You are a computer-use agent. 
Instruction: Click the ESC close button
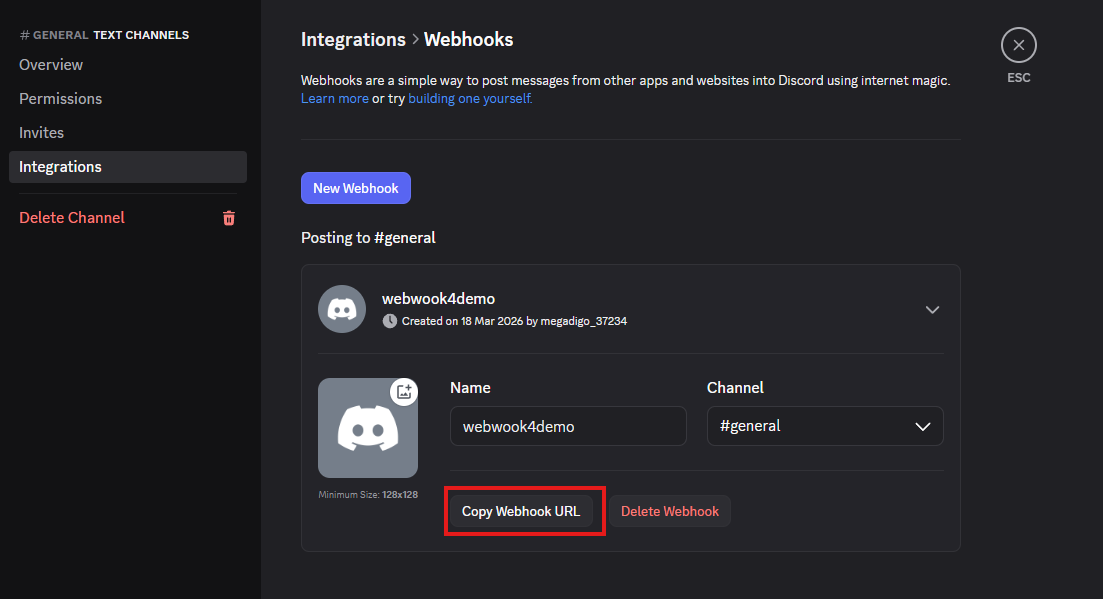(1018, 44)
